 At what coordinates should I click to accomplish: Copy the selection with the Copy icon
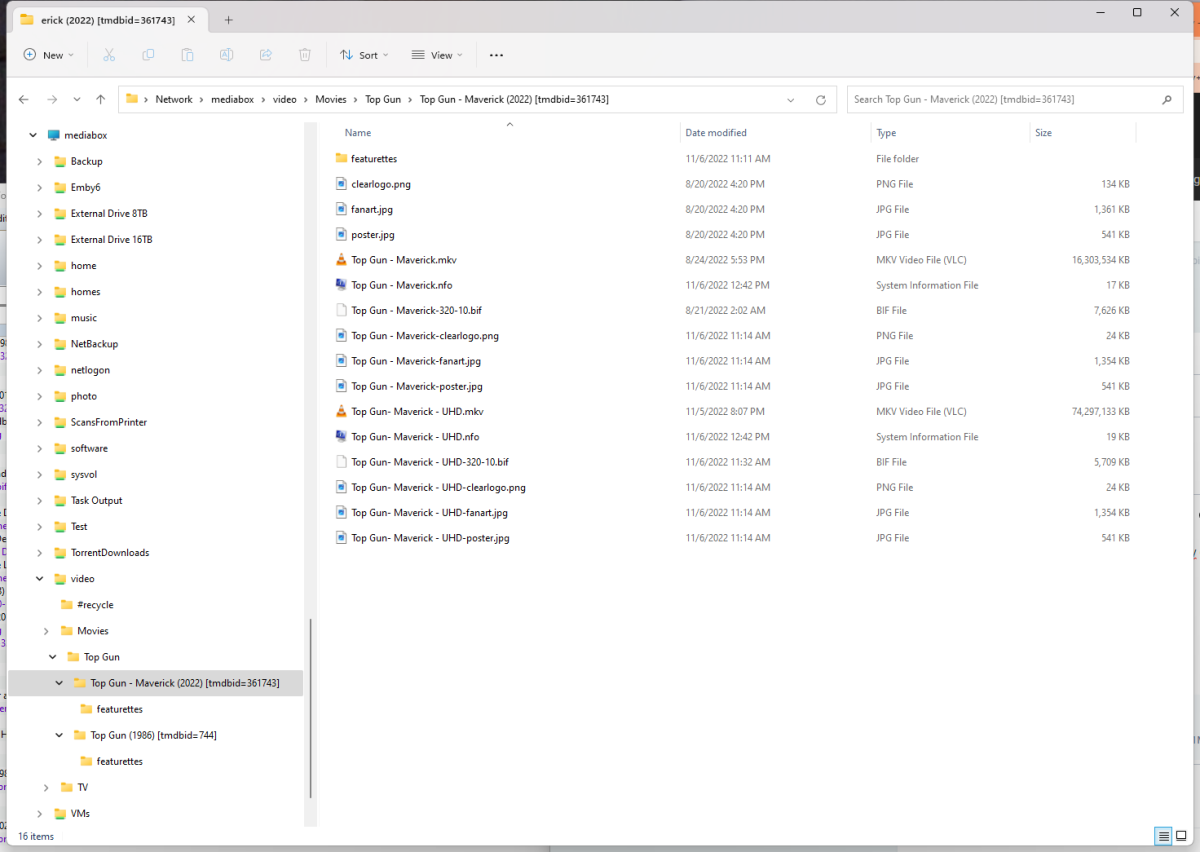148,55
